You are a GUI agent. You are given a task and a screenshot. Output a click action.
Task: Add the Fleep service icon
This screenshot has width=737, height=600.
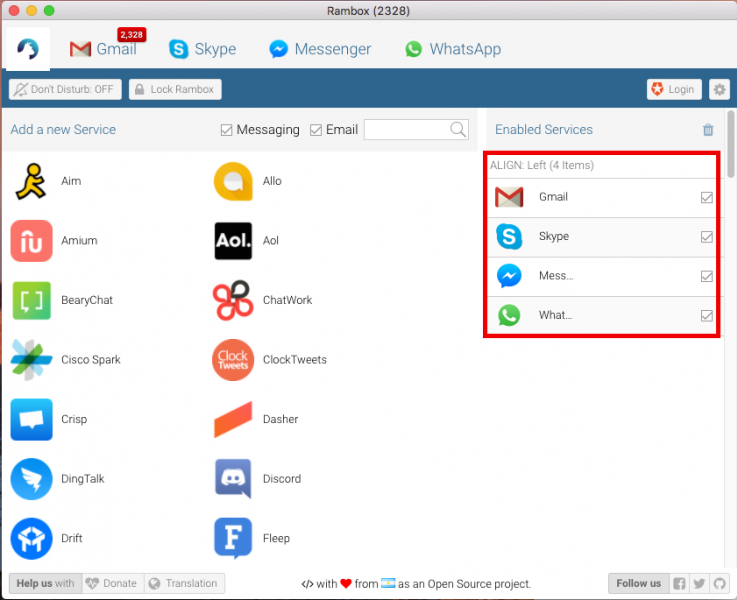pyautogui.click(x=233, y=539)
